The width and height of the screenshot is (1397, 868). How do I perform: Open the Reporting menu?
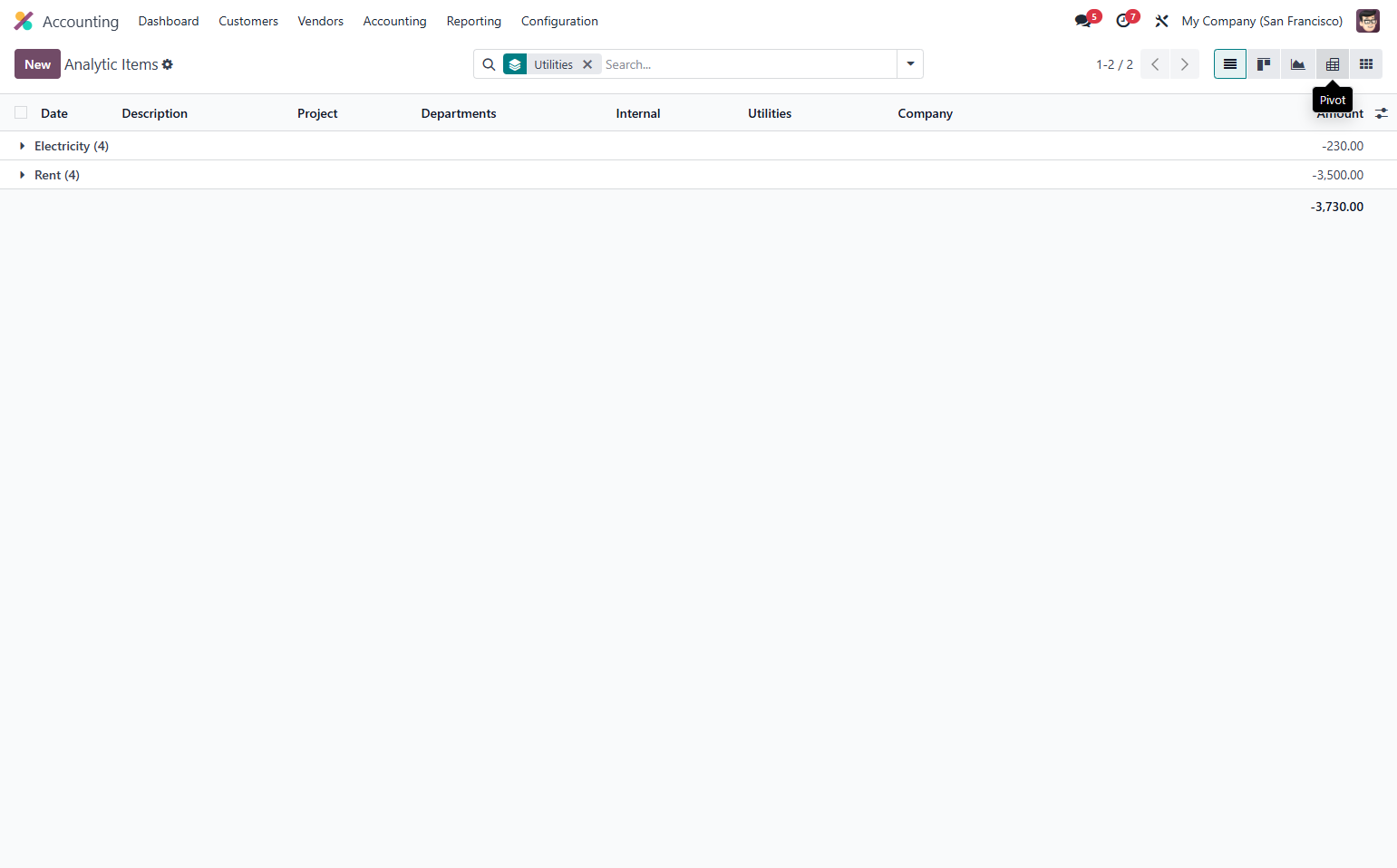[474, 21]
